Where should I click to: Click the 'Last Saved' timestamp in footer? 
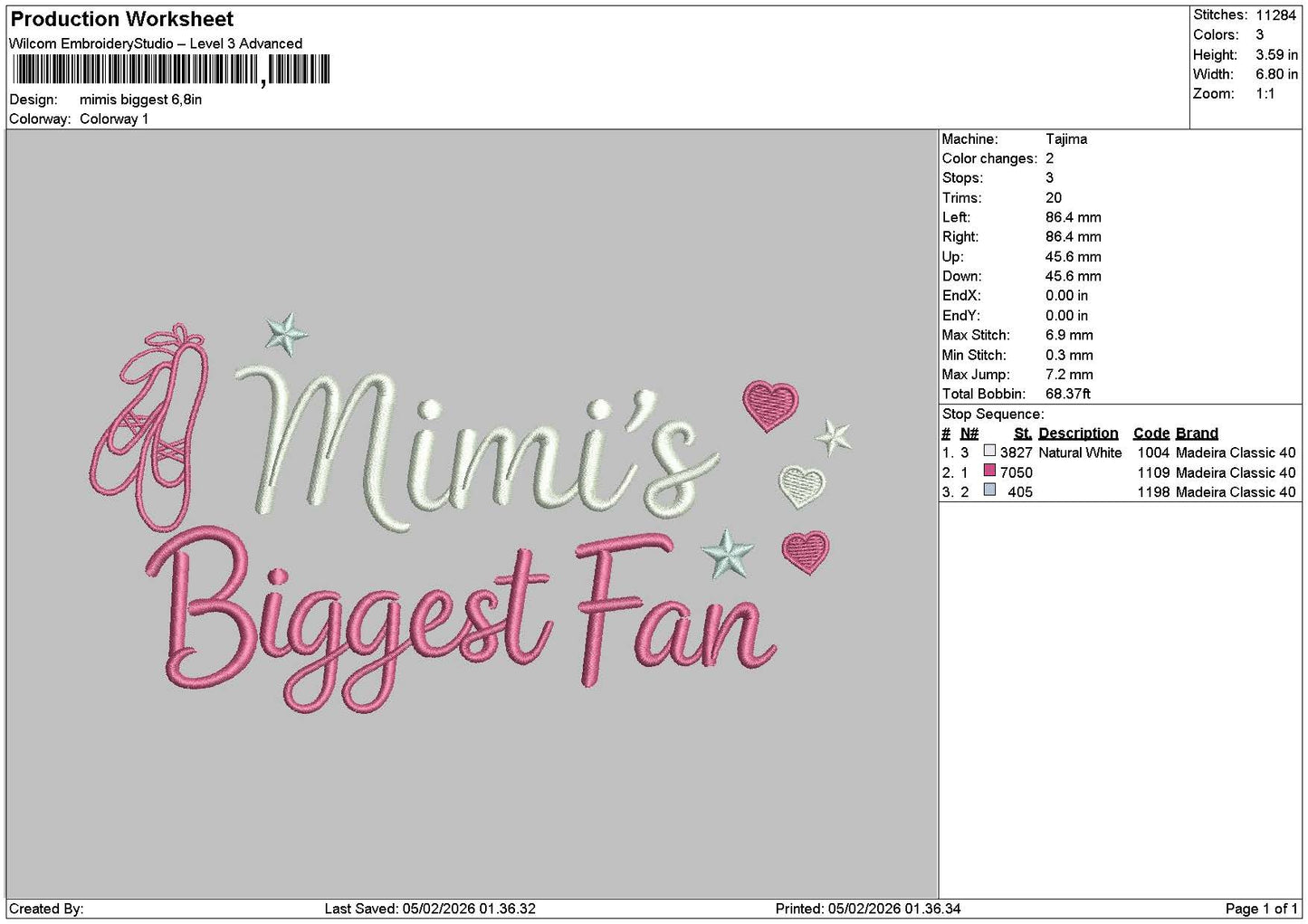tap(430, 909)
